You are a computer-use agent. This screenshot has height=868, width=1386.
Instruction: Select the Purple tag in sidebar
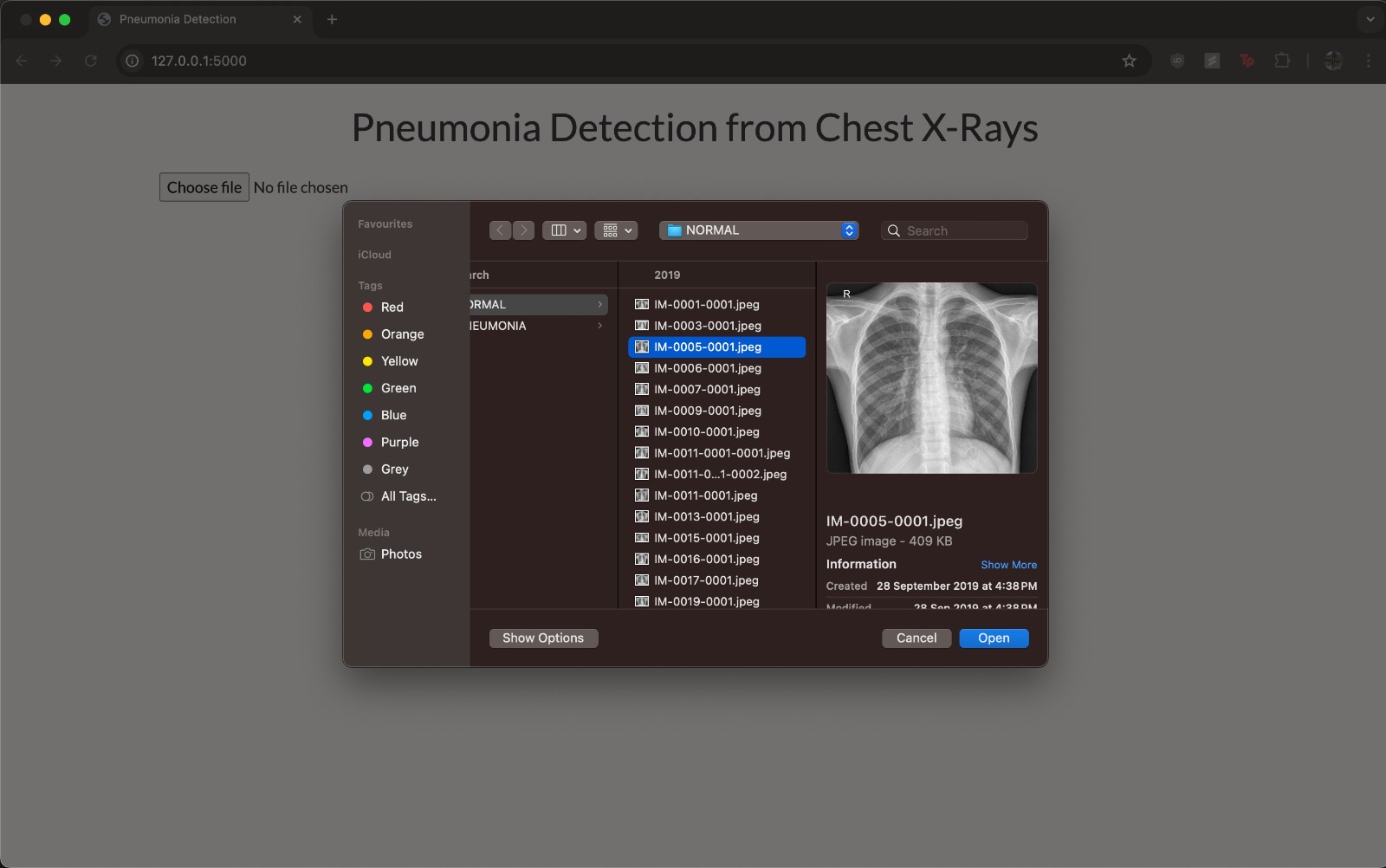399,443
